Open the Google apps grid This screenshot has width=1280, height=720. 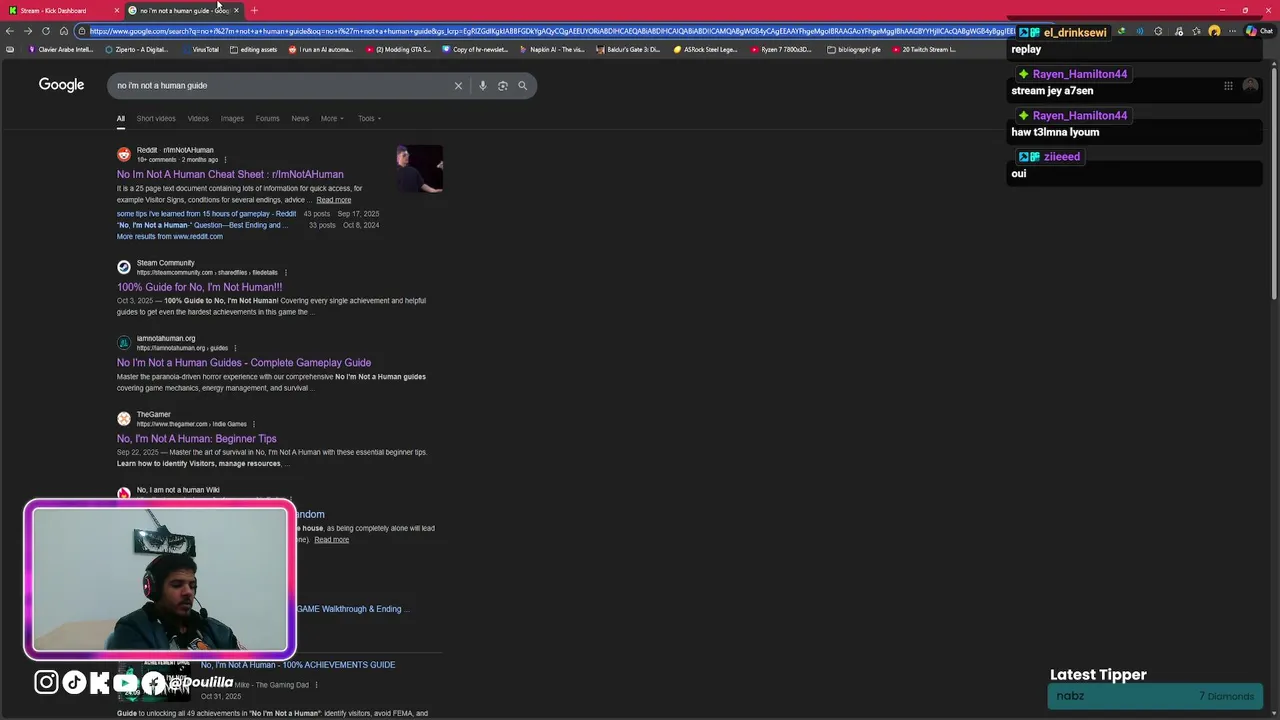pos(1228,86)
